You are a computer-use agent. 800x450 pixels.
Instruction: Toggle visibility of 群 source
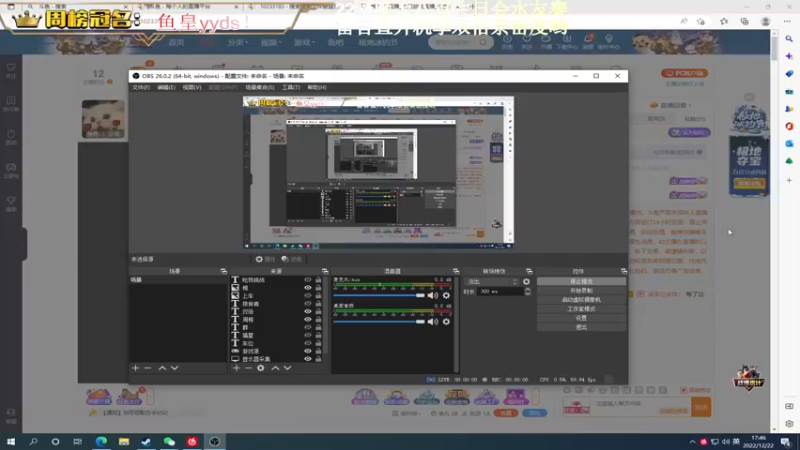coord(308,328)
